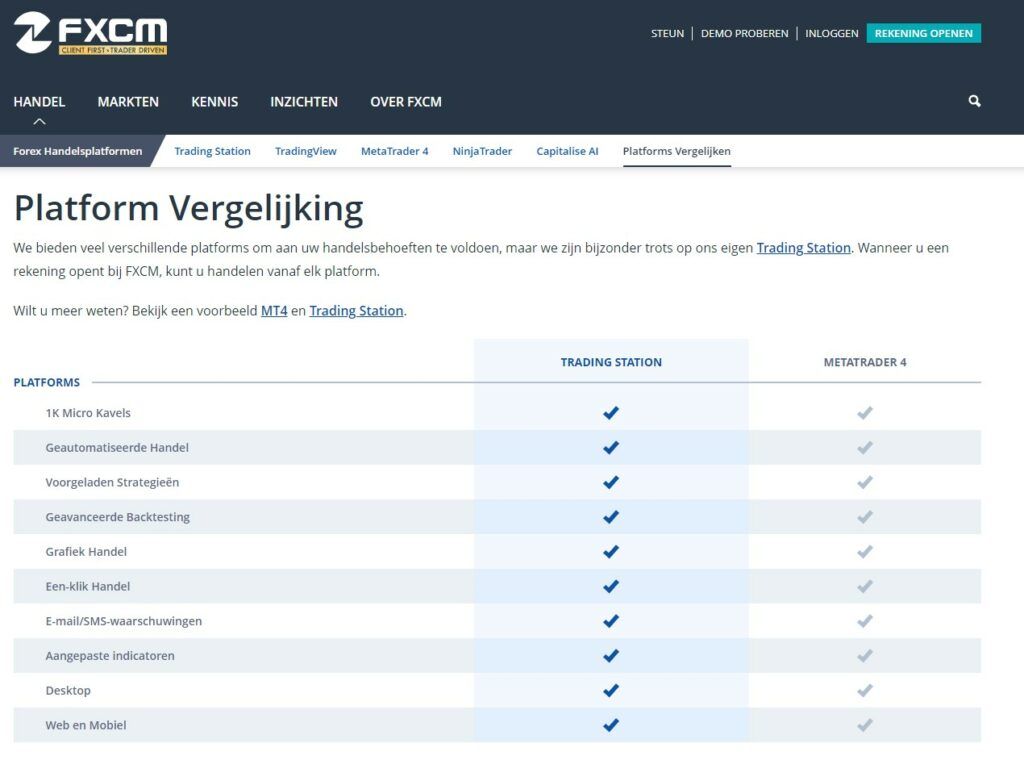Click the checkmark next to Geautomatiseerde Handel
The image size is (1024, 760).
(610, 447)
